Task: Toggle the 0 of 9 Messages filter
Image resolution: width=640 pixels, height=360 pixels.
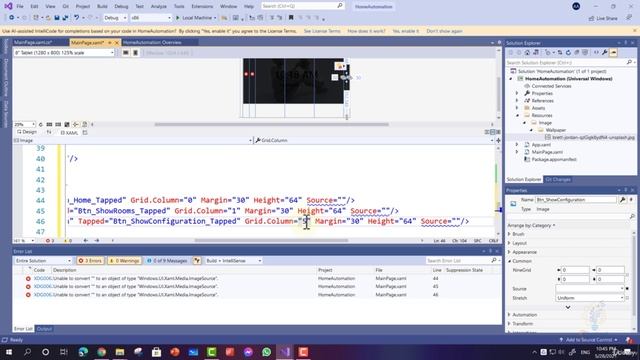Action: (x=167, y=260)
